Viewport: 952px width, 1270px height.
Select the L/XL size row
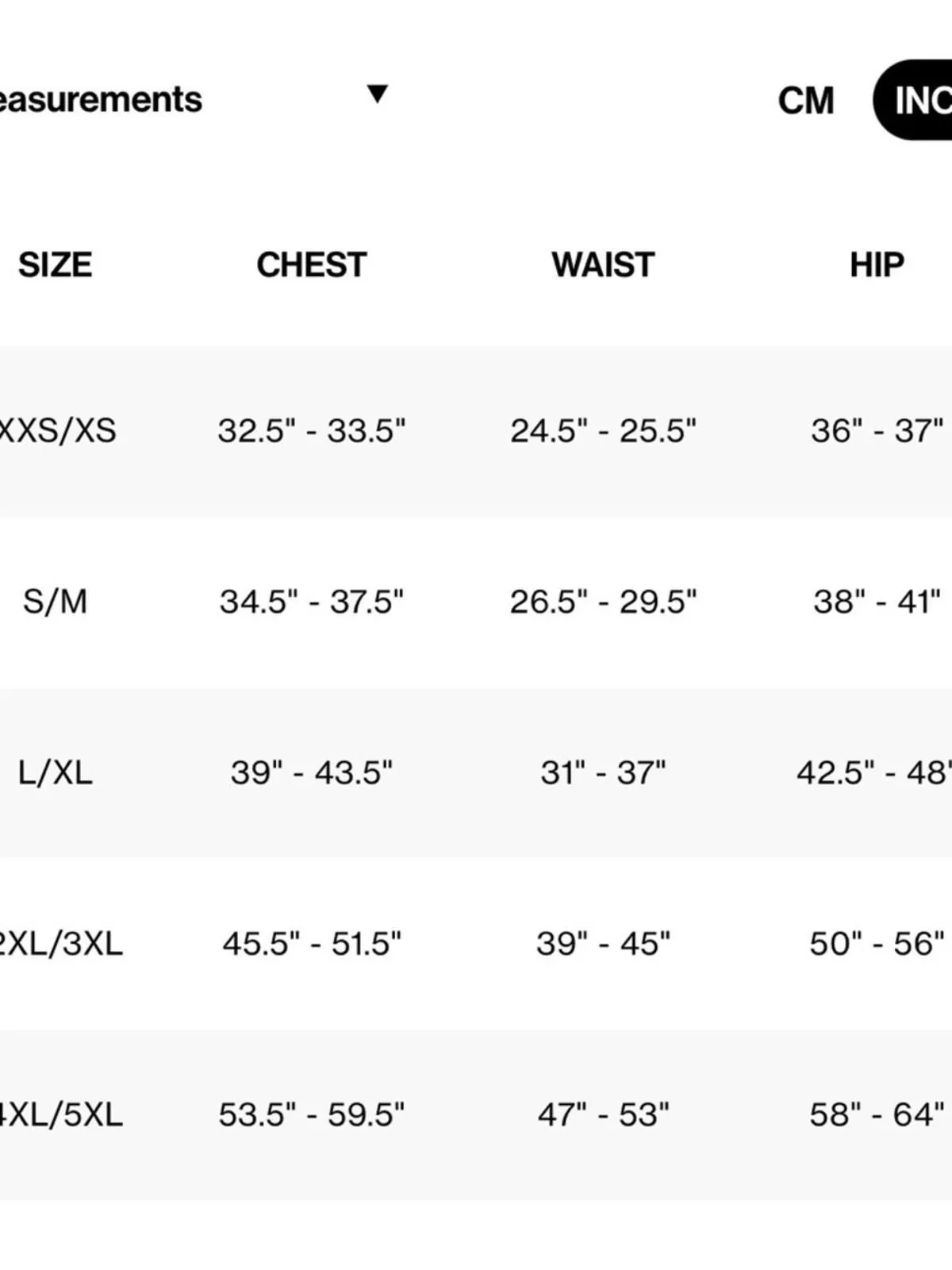[476, 773]
